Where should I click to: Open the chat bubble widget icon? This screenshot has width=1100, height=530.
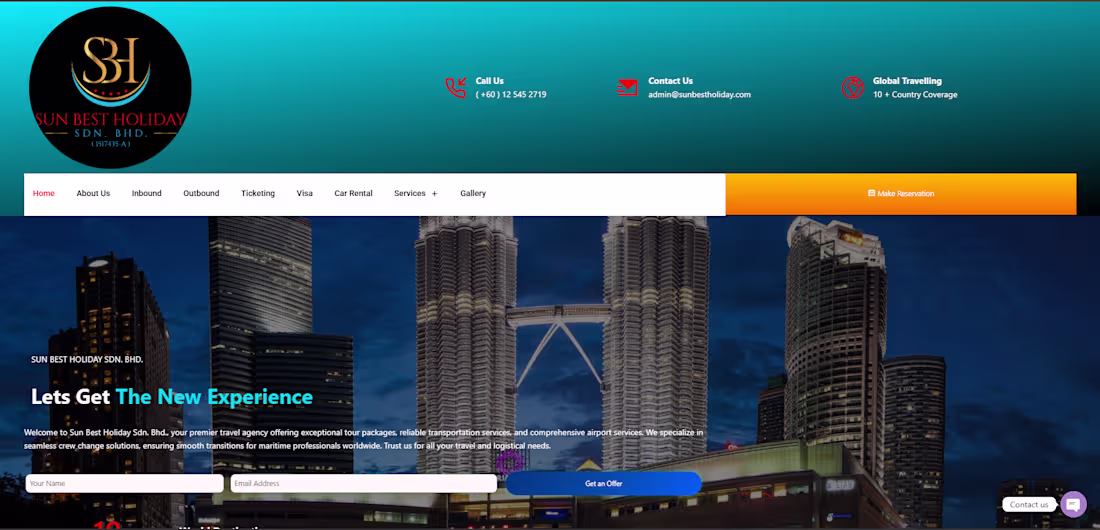pos(1073,504)
